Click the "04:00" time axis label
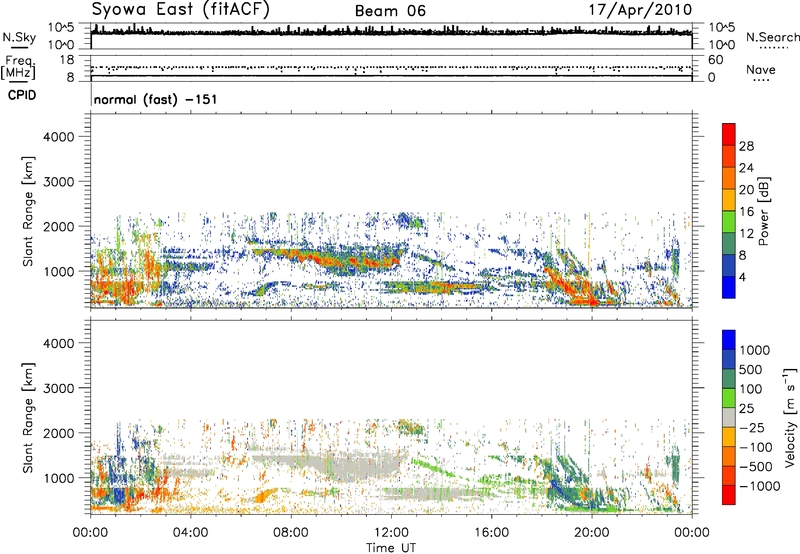This screenshot has height=554, width=800. [190, 533]
